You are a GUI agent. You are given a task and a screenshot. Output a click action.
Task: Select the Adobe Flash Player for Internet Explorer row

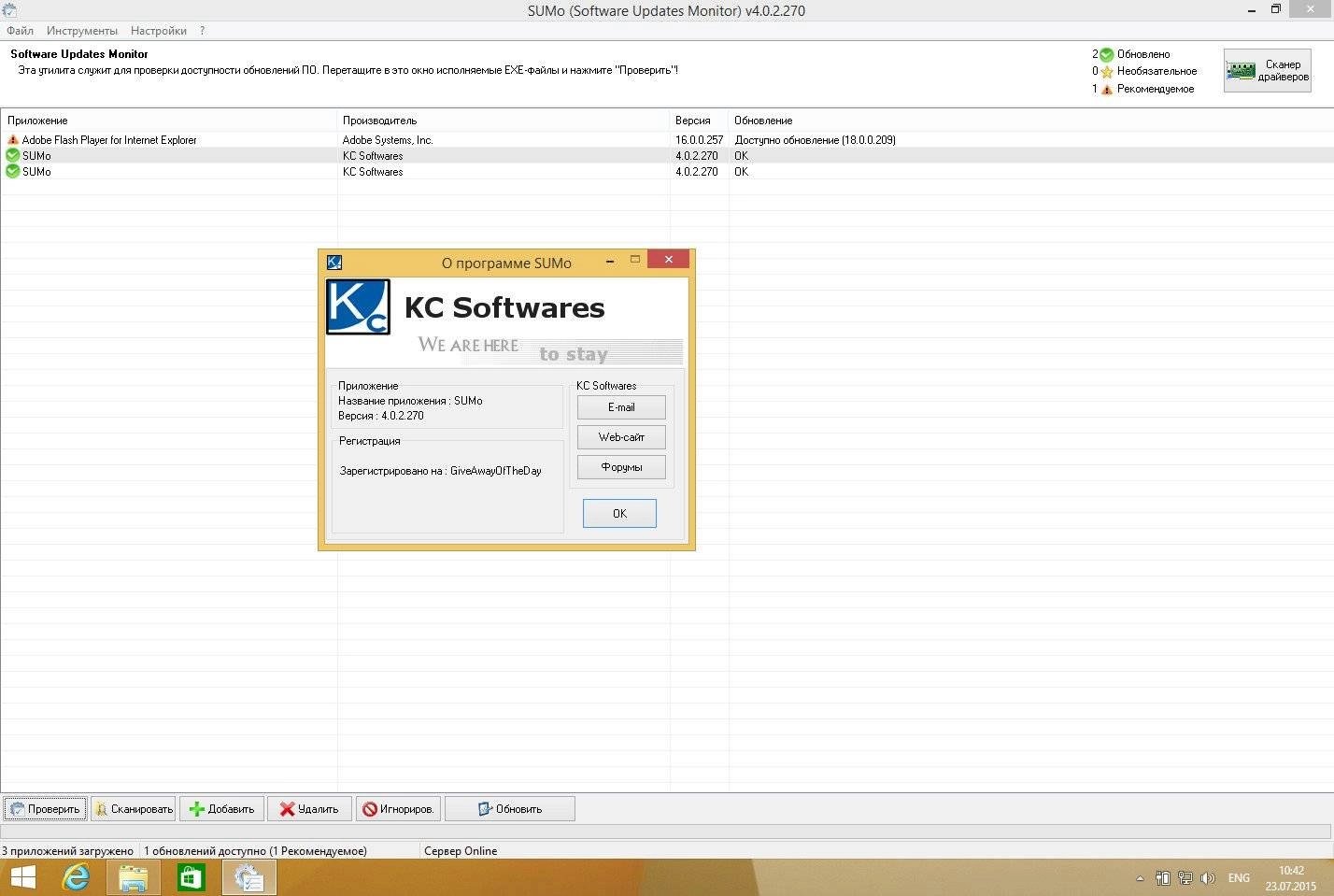(x=667, y=140)
